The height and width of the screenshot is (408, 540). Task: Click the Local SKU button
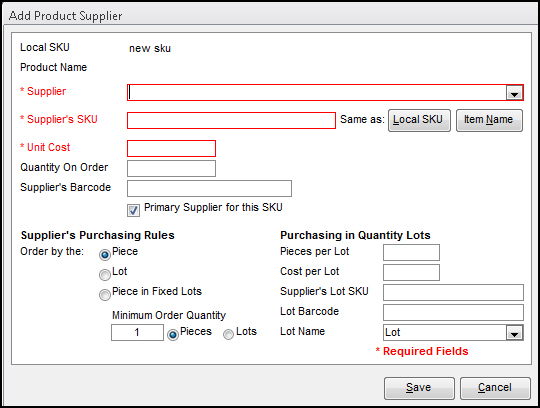(x=419, y=120)
